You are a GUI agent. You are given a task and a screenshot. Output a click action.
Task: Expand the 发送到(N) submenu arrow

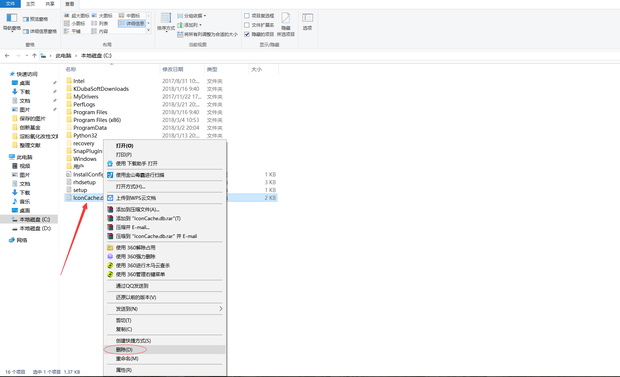pyautogui.click(x=221, y=309)
